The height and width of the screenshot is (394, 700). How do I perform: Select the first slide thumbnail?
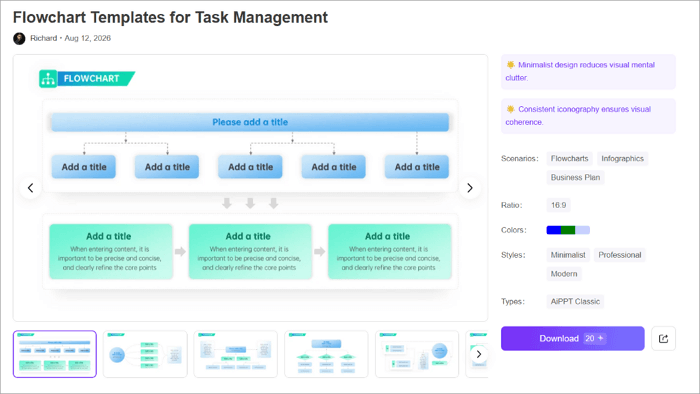click(55, 354)
